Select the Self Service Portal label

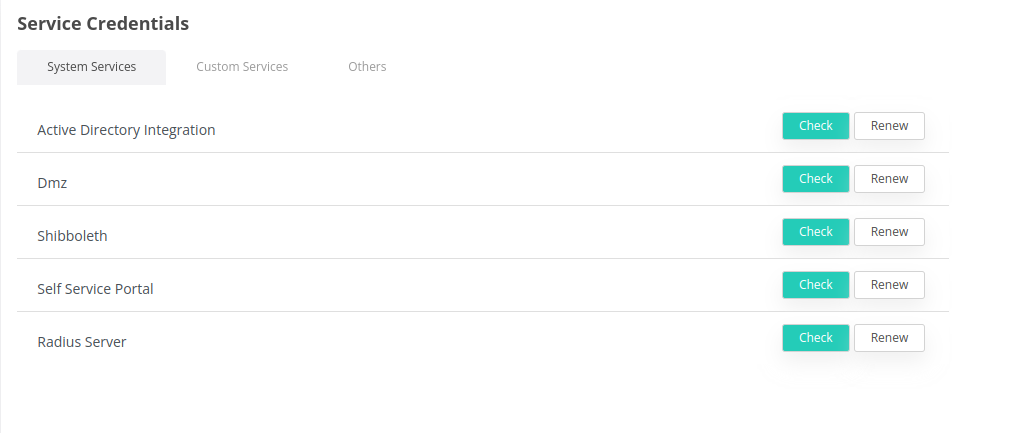click(x=95, y=289)
